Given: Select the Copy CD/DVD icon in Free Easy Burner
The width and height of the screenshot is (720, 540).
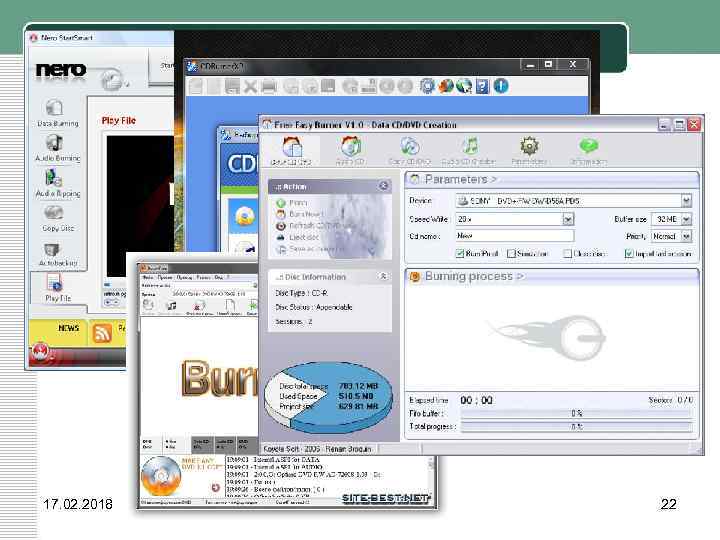Looking at the screenshot, I should [409, 151].
